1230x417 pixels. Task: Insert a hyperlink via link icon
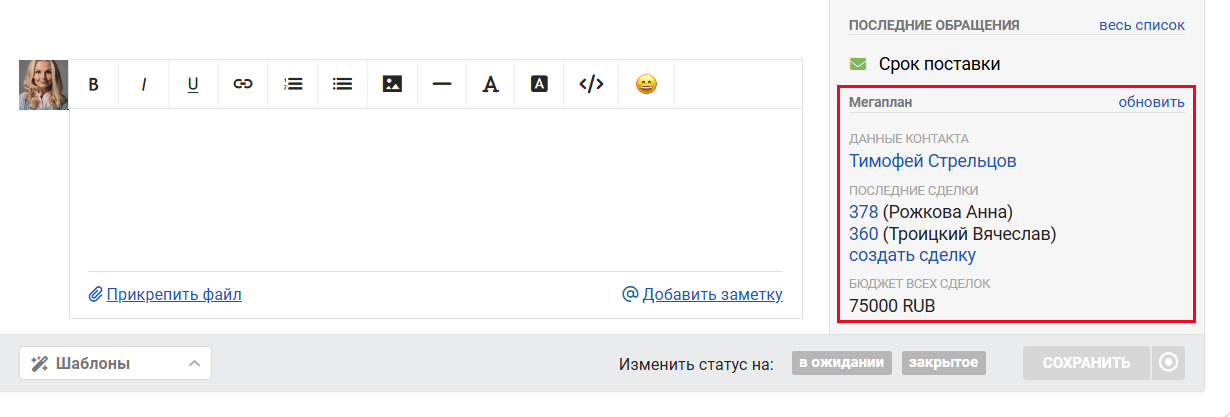[x=243, y=84]
